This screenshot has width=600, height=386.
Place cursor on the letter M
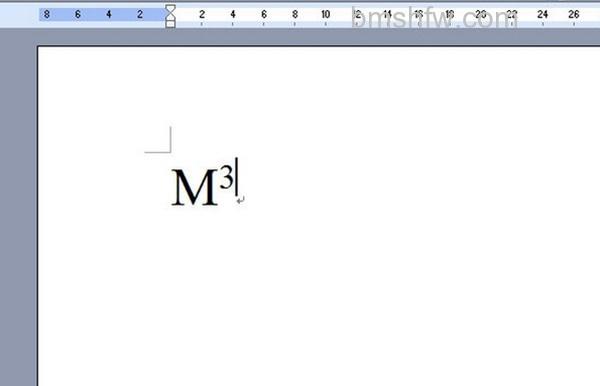[x=194, y=187]
